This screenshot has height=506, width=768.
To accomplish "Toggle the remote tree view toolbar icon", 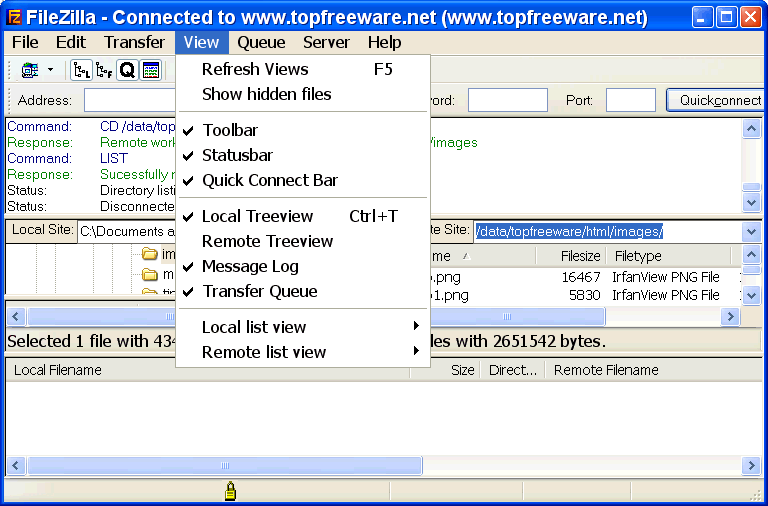I will click(104, 71).
